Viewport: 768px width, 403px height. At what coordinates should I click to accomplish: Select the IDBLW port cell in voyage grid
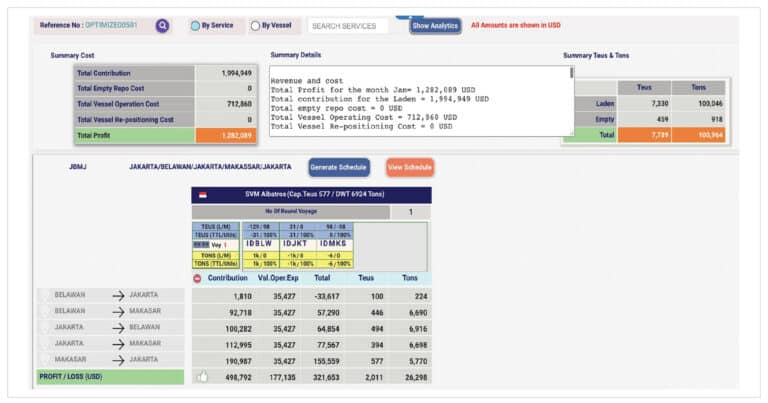pyautogui.click(x=260, y=243)
